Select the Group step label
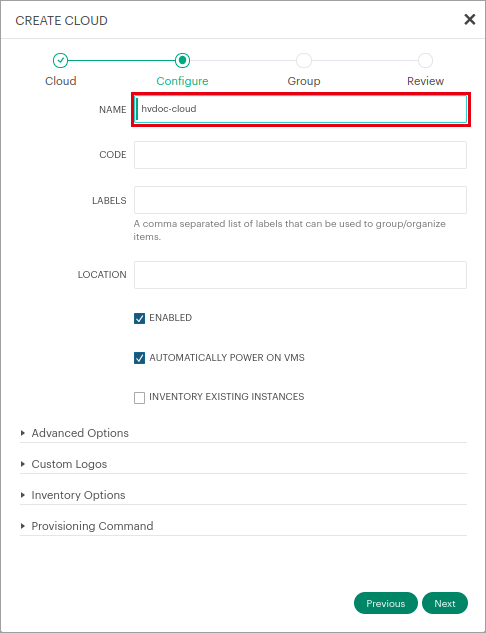 (304, 81)
